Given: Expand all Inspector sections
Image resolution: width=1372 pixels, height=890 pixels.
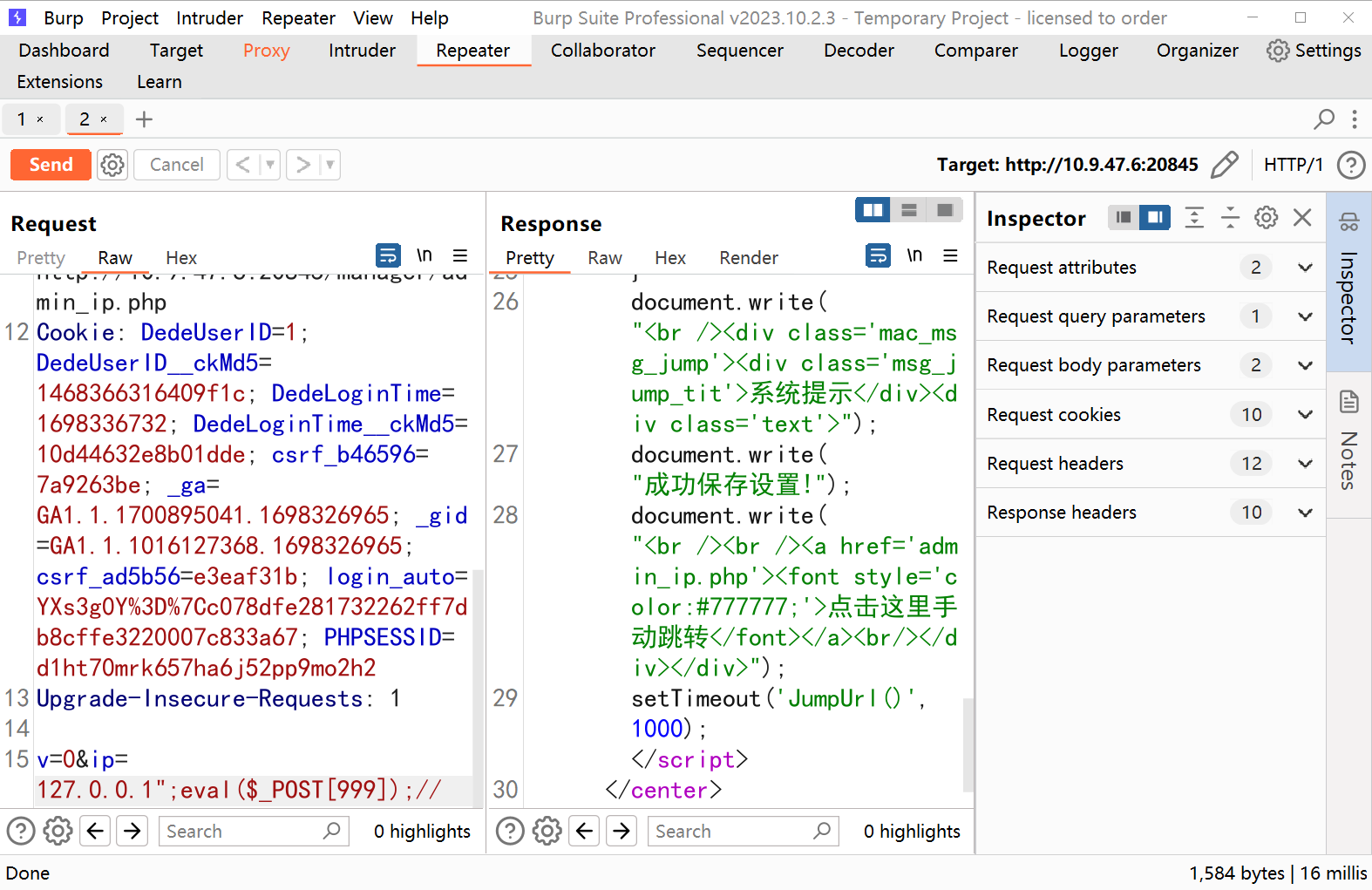Looking at the screenshot, I should pyautogui.click(x=1194, y=217).
